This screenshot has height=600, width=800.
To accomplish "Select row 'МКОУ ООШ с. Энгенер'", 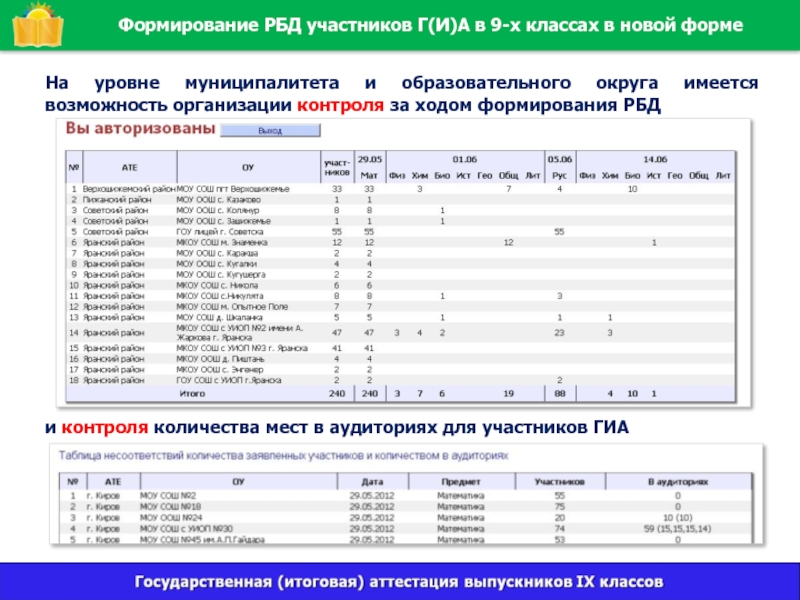I will click(401, 369).
